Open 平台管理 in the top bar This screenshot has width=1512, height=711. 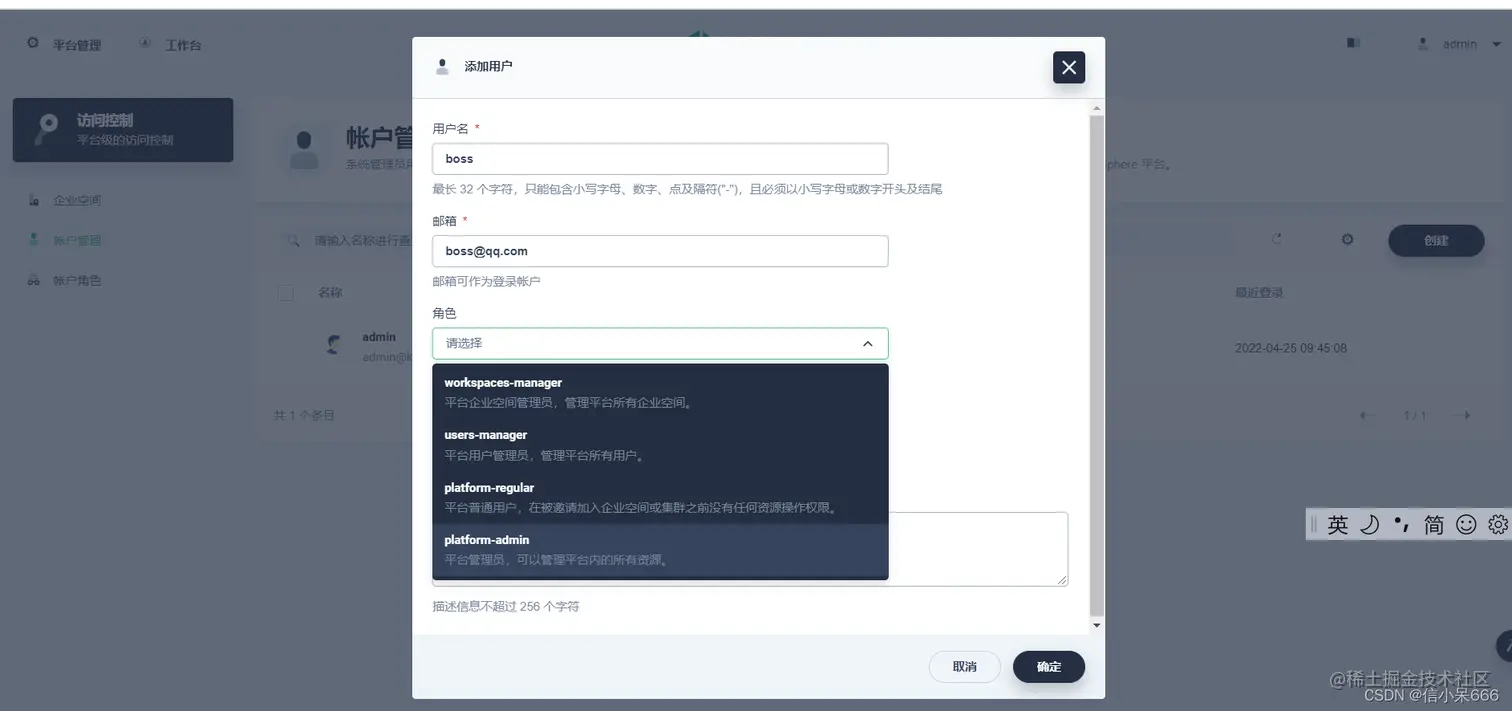77,45
